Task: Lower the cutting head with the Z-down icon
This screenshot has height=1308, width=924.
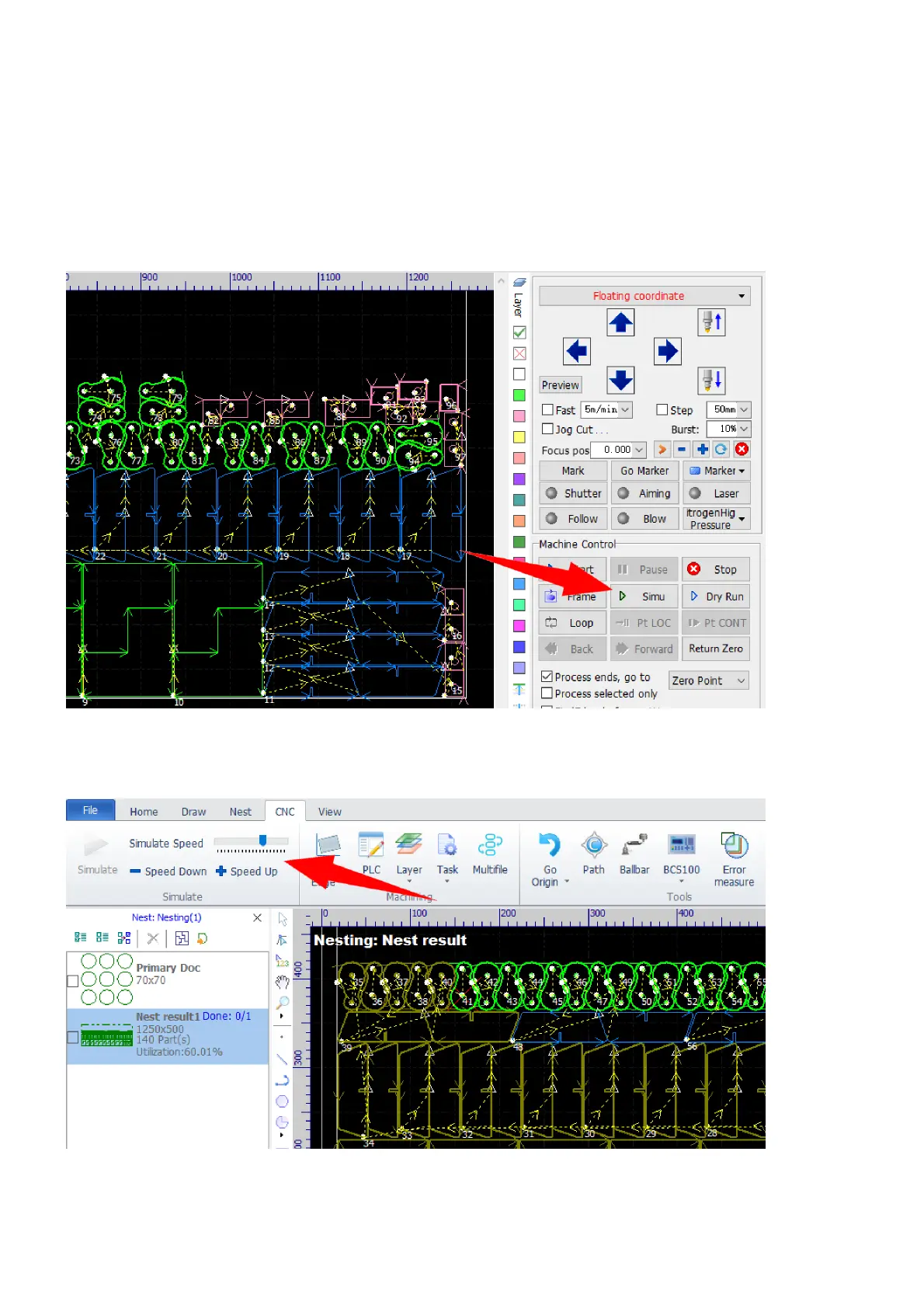Action: pos(711,381)
